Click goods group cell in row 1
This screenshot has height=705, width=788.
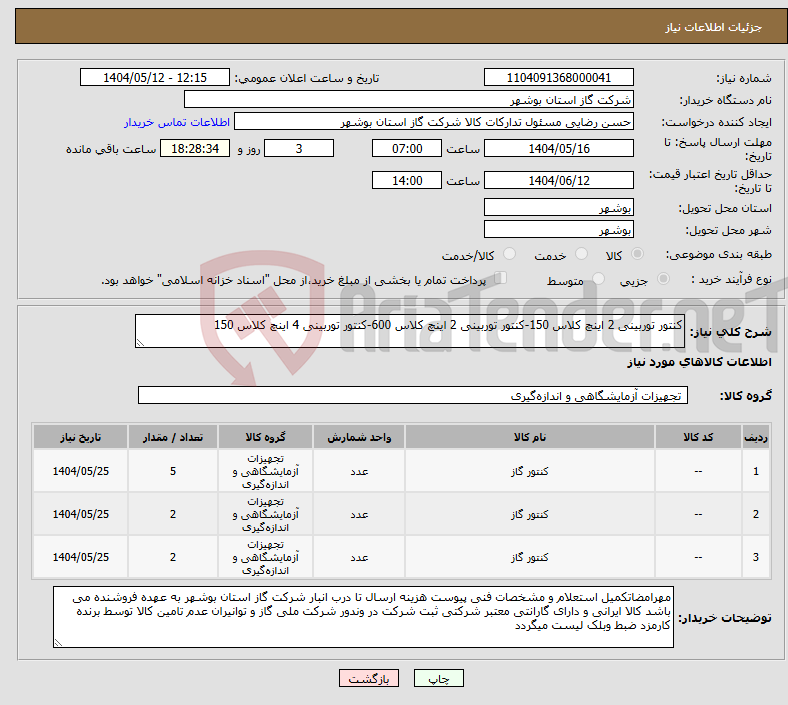point(265,471)
